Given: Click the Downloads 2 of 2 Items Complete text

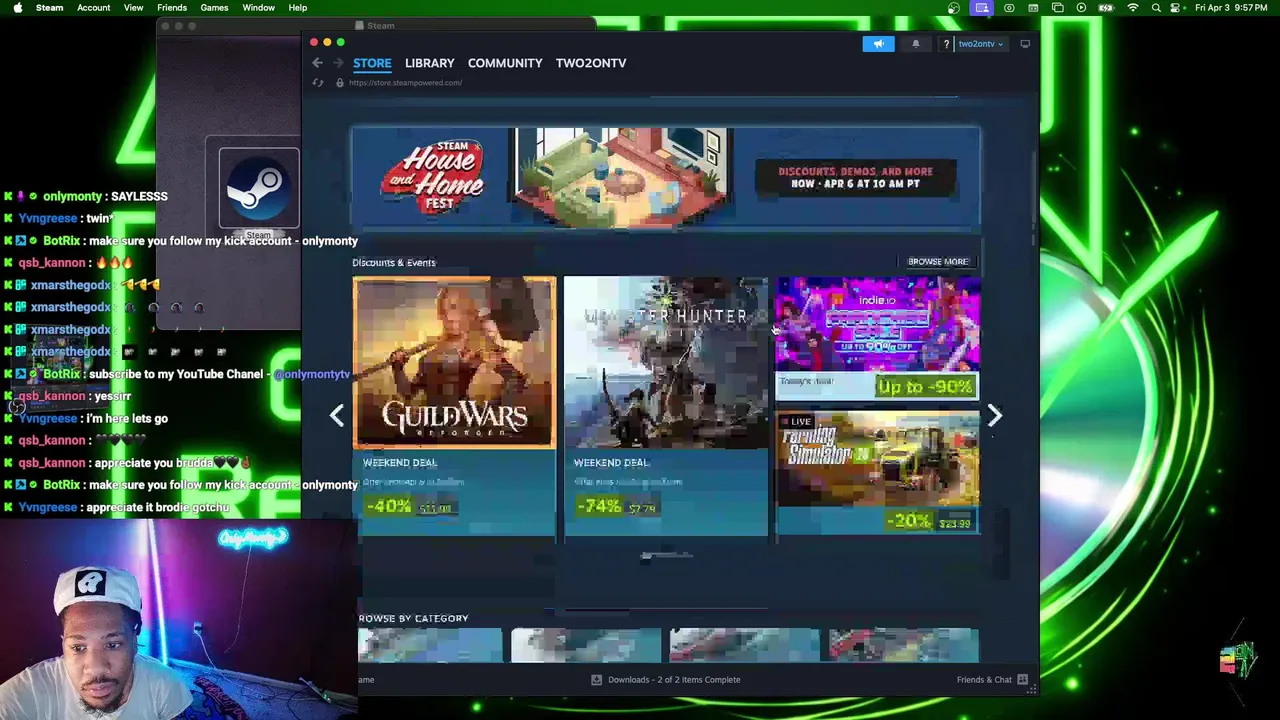Looking at the screenshot, I should 674,680.
